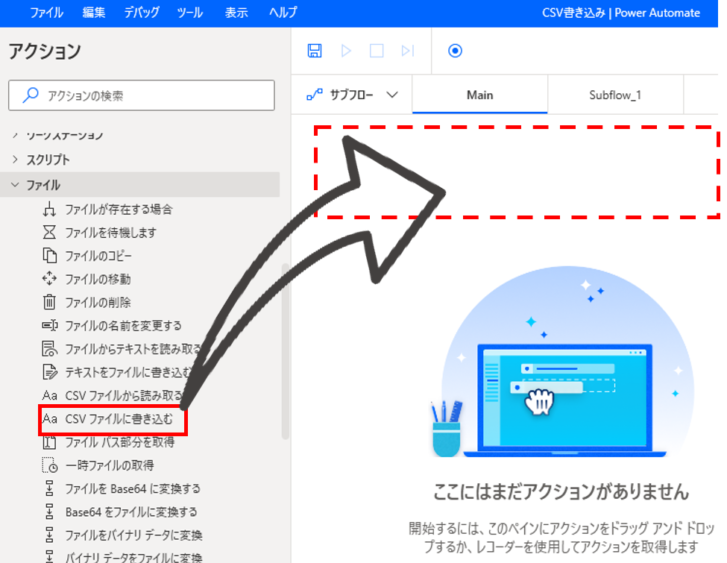
Task: Open the ヘルプ menu
Action: click(x=283, y=13)
